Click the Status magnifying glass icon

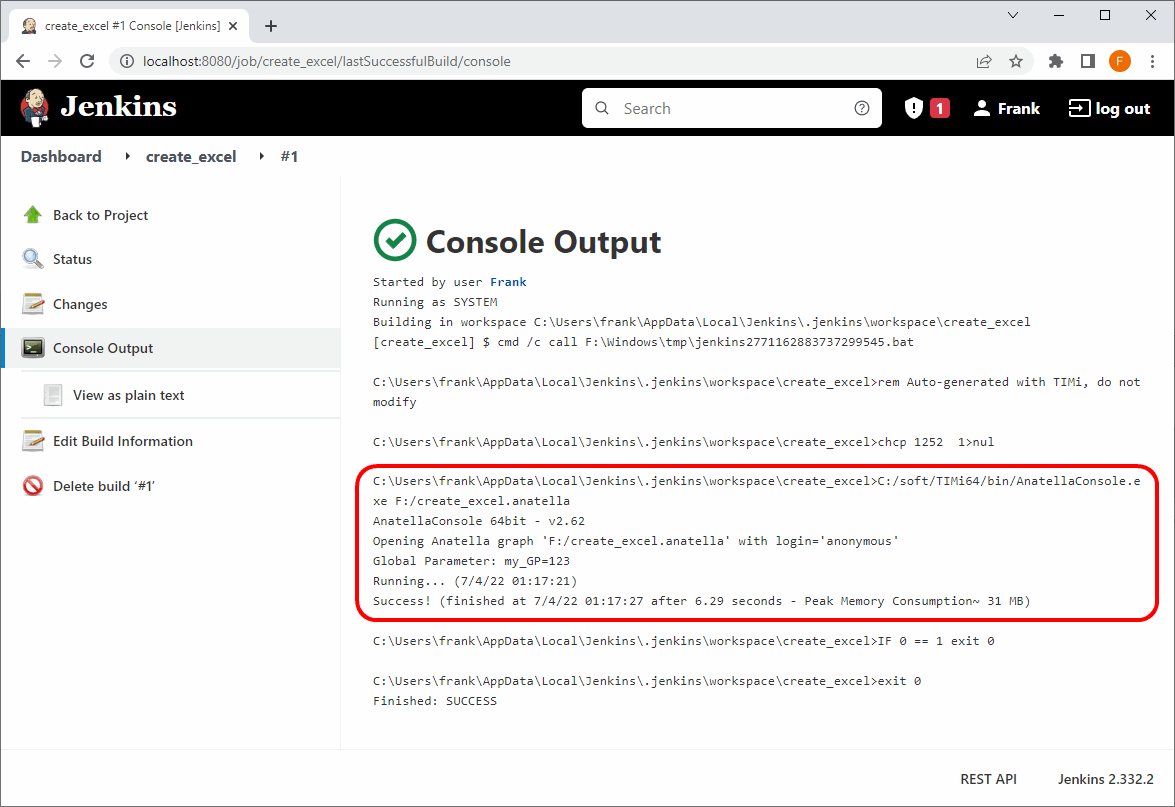[x=33, y=259]
